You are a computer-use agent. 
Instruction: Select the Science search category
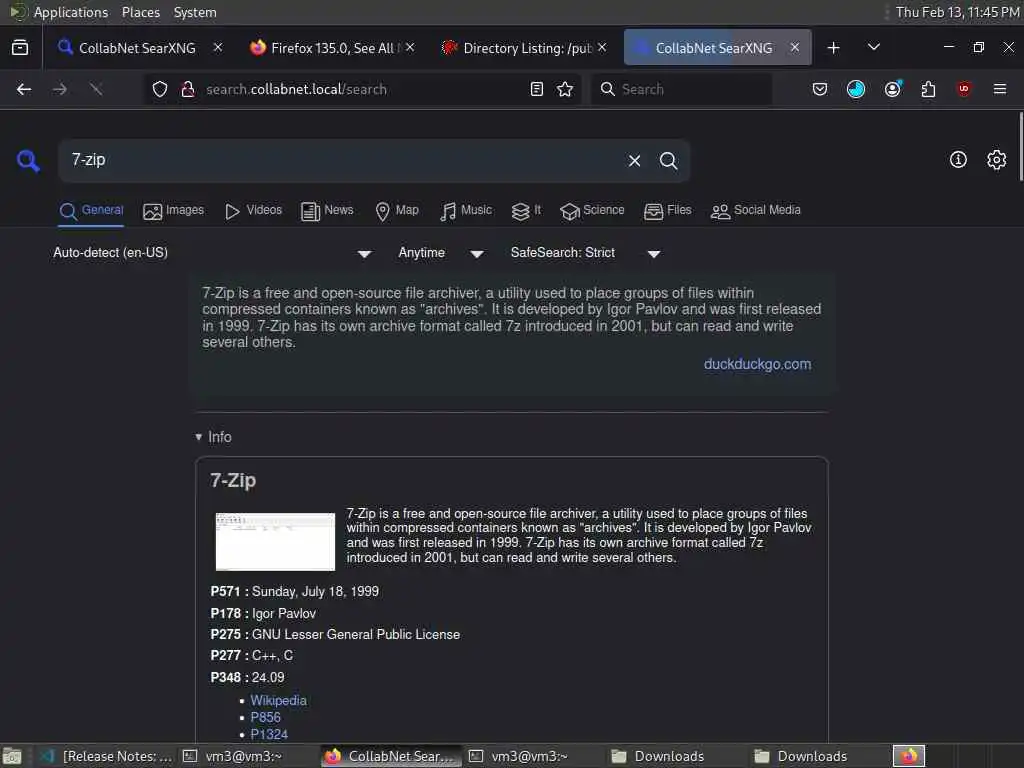point(592,210)
